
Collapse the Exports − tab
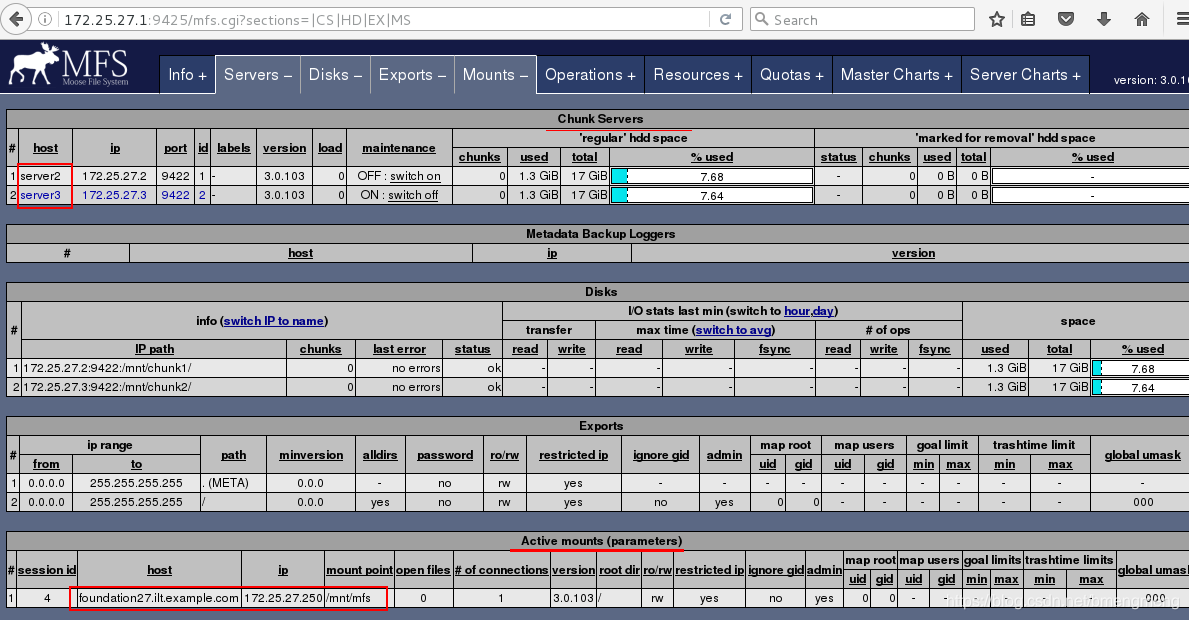click(x=413, y=74)
